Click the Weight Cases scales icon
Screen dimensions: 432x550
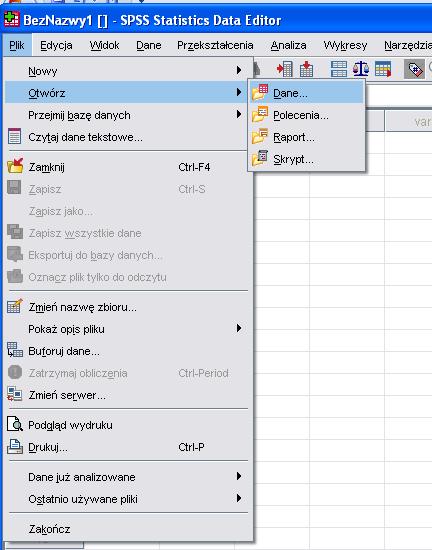tap(361, 69)
